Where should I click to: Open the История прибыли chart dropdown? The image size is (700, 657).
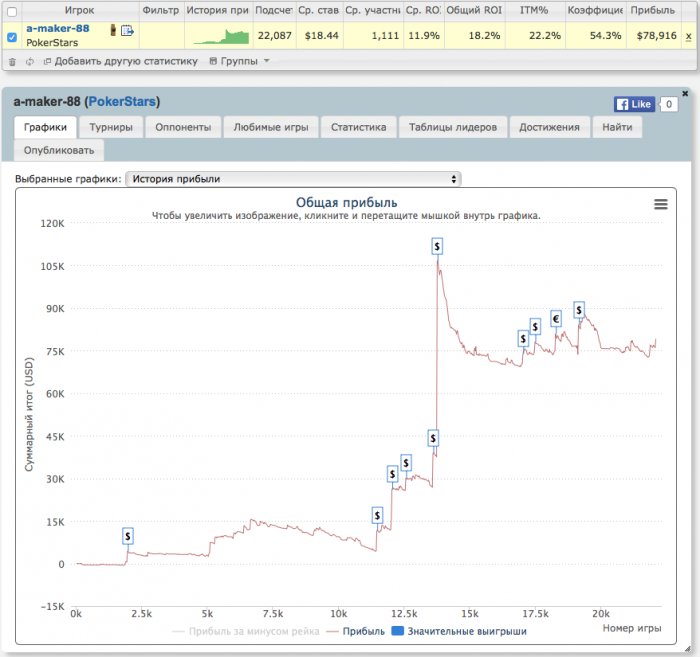[293, 179]
